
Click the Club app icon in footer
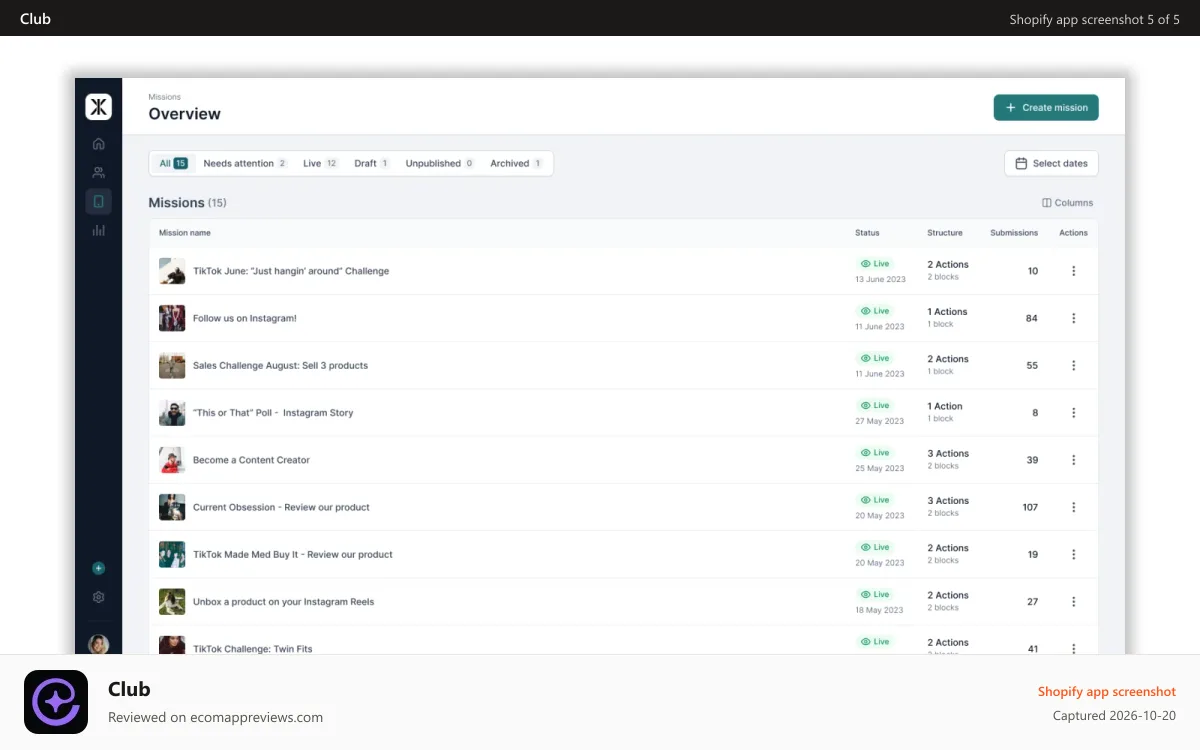pyautogui.click(x=56, y=702)
